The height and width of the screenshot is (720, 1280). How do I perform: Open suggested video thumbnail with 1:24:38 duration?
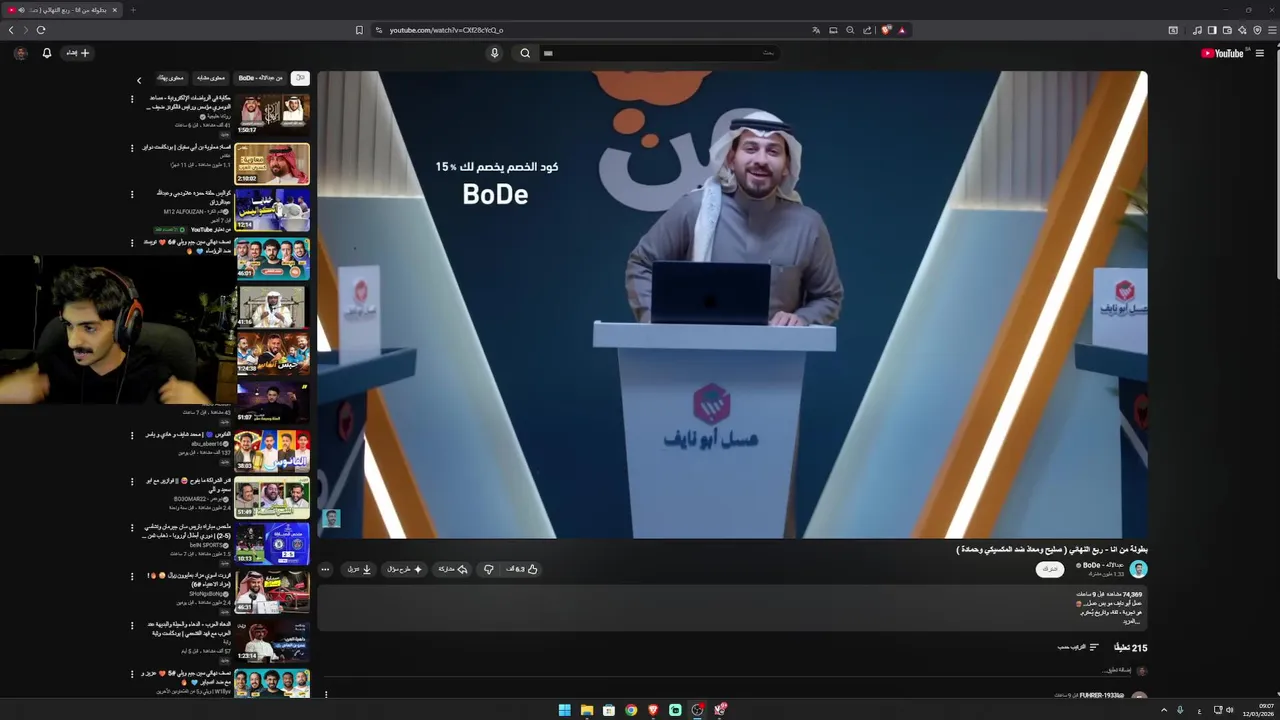point(272,354)
